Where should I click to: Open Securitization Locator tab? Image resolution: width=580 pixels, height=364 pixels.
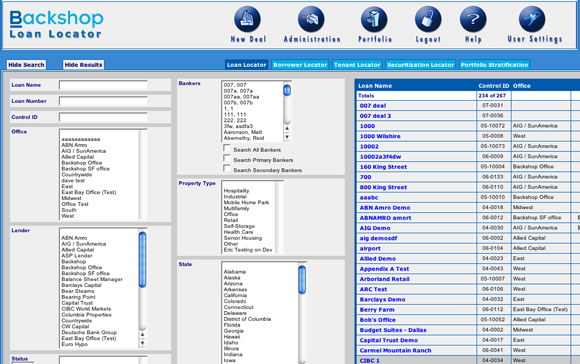(x=420, y=65)
